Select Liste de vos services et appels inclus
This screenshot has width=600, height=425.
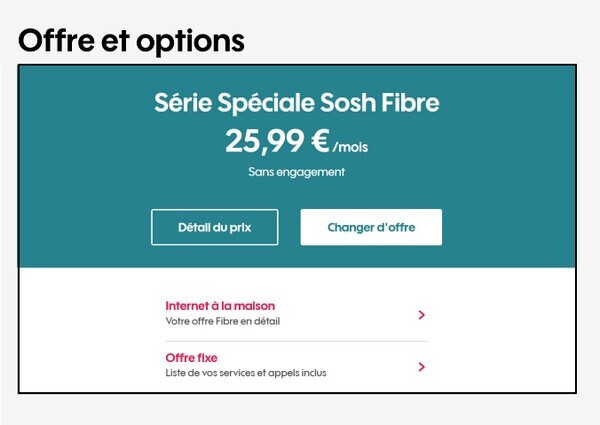pos(246,373)
